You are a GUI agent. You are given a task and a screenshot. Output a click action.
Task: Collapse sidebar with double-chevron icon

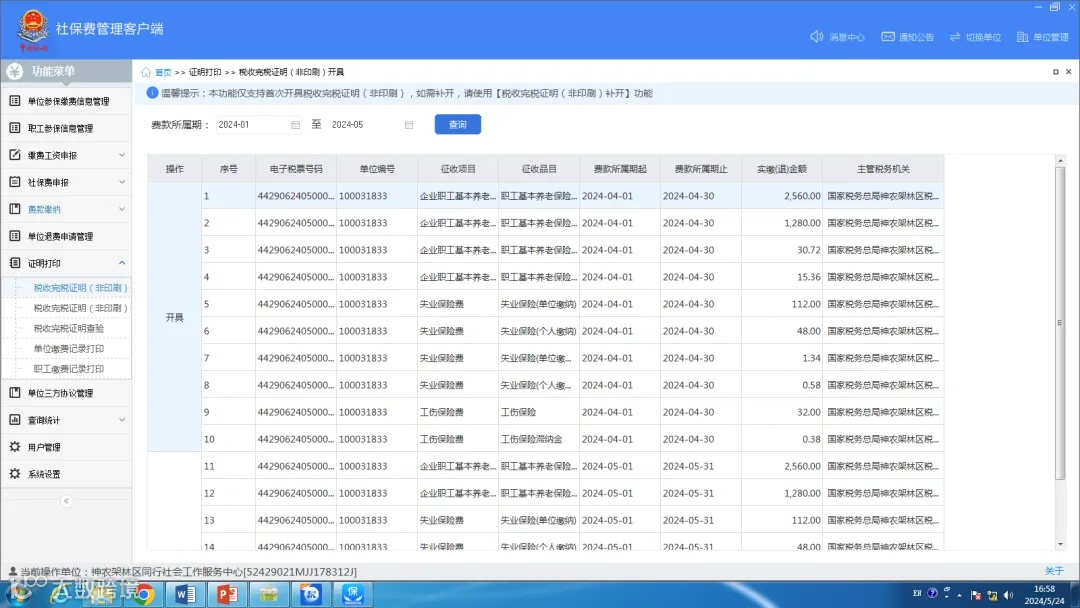[66, 501]
